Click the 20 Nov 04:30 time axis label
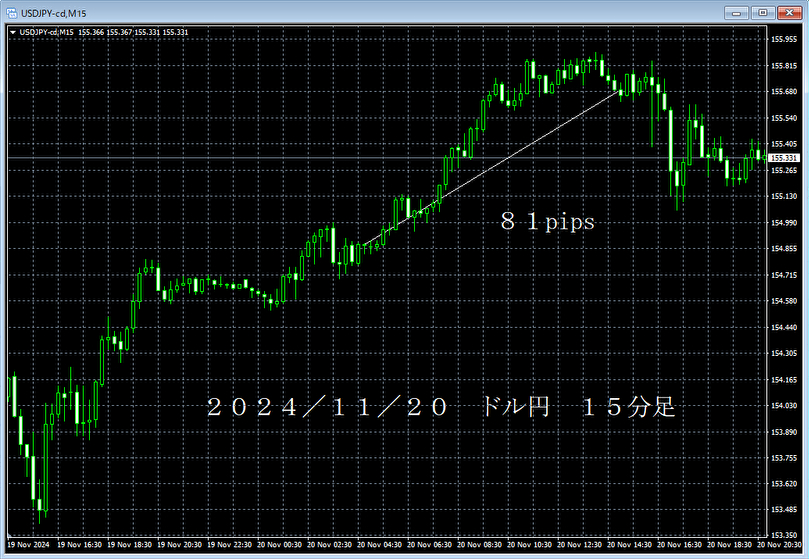 [x=380, y=545]
